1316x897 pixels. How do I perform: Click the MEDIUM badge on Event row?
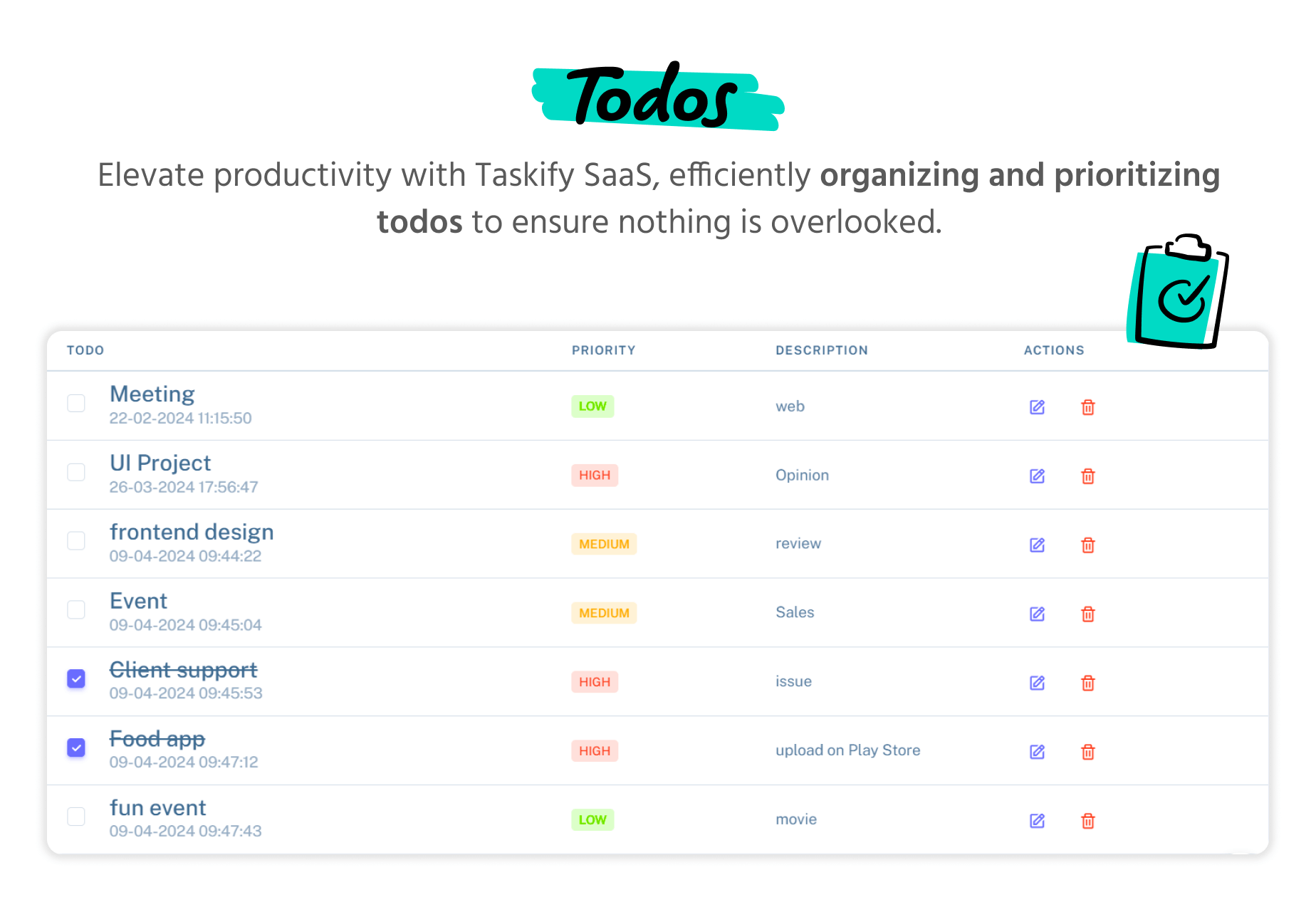[604, 613]
